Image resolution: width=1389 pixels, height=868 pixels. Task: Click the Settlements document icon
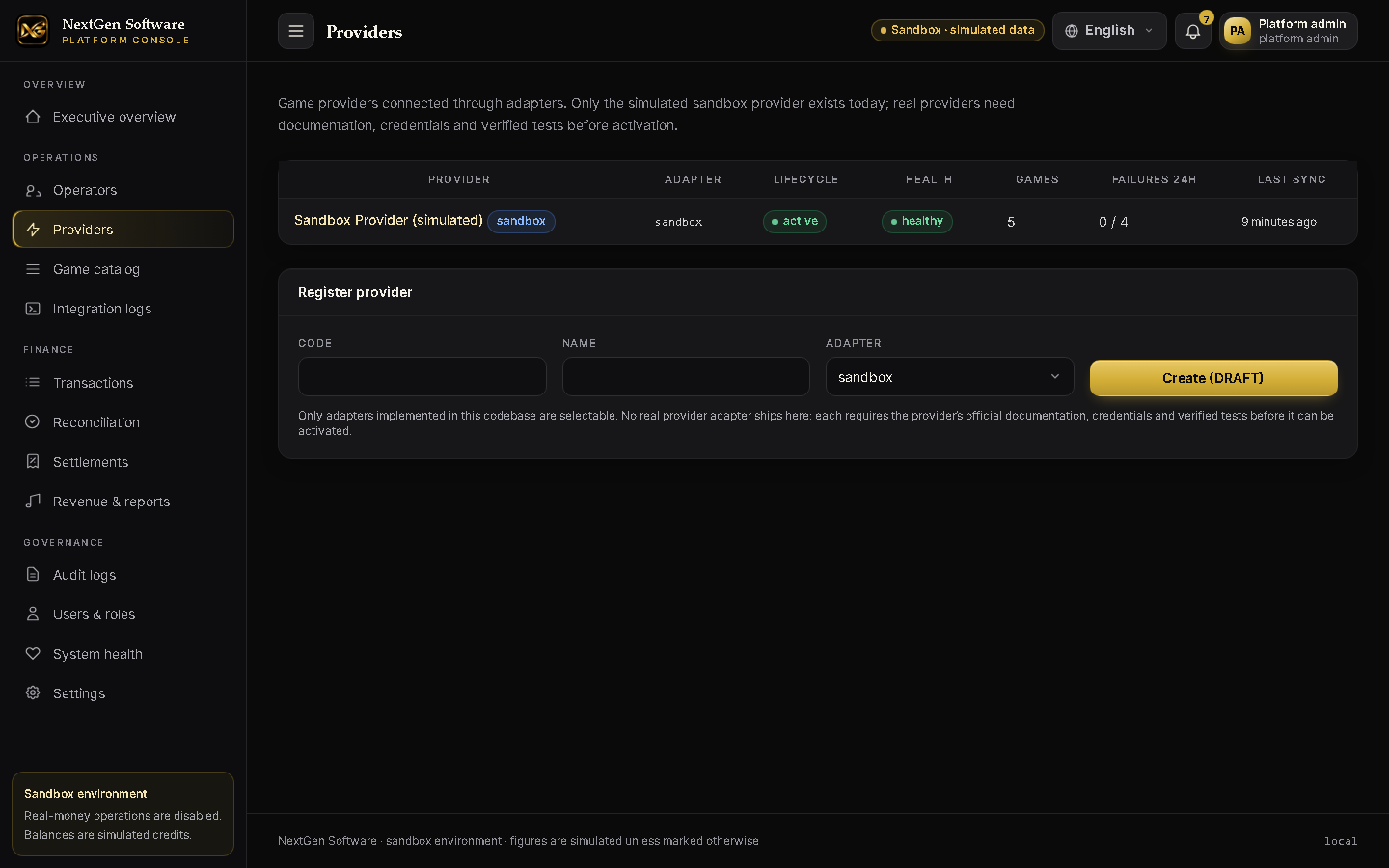click(33, 462)
